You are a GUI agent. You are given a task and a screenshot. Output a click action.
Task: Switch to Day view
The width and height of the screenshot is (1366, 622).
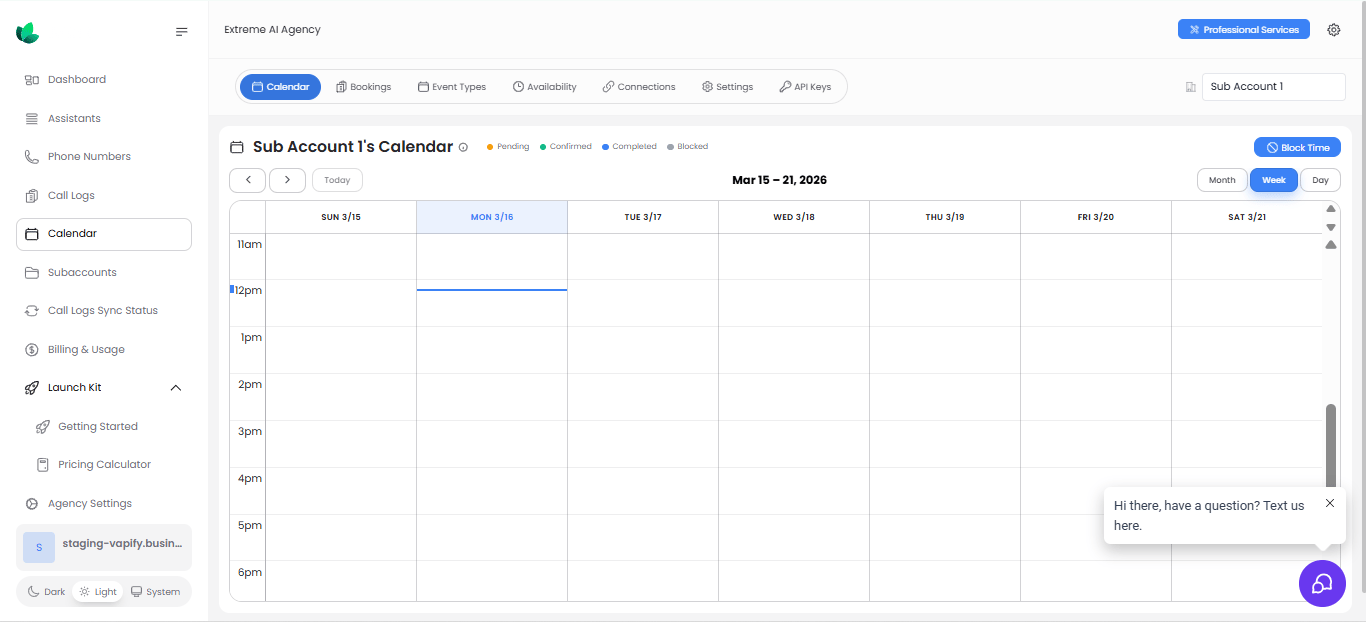(1321, 180)
